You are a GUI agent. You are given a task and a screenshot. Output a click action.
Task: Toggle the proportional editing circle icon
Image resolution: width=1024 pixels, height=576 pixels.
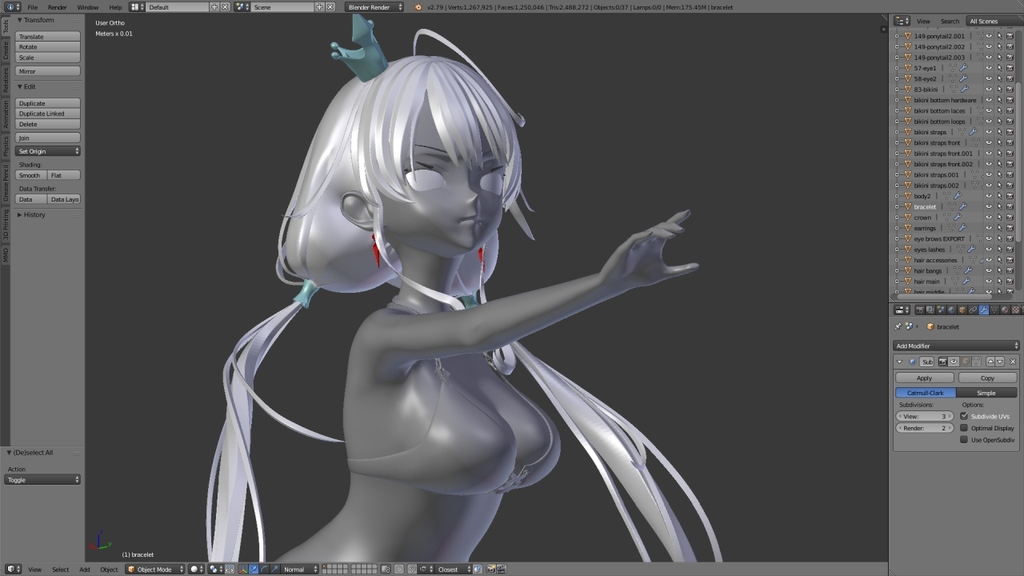[399, 569]
